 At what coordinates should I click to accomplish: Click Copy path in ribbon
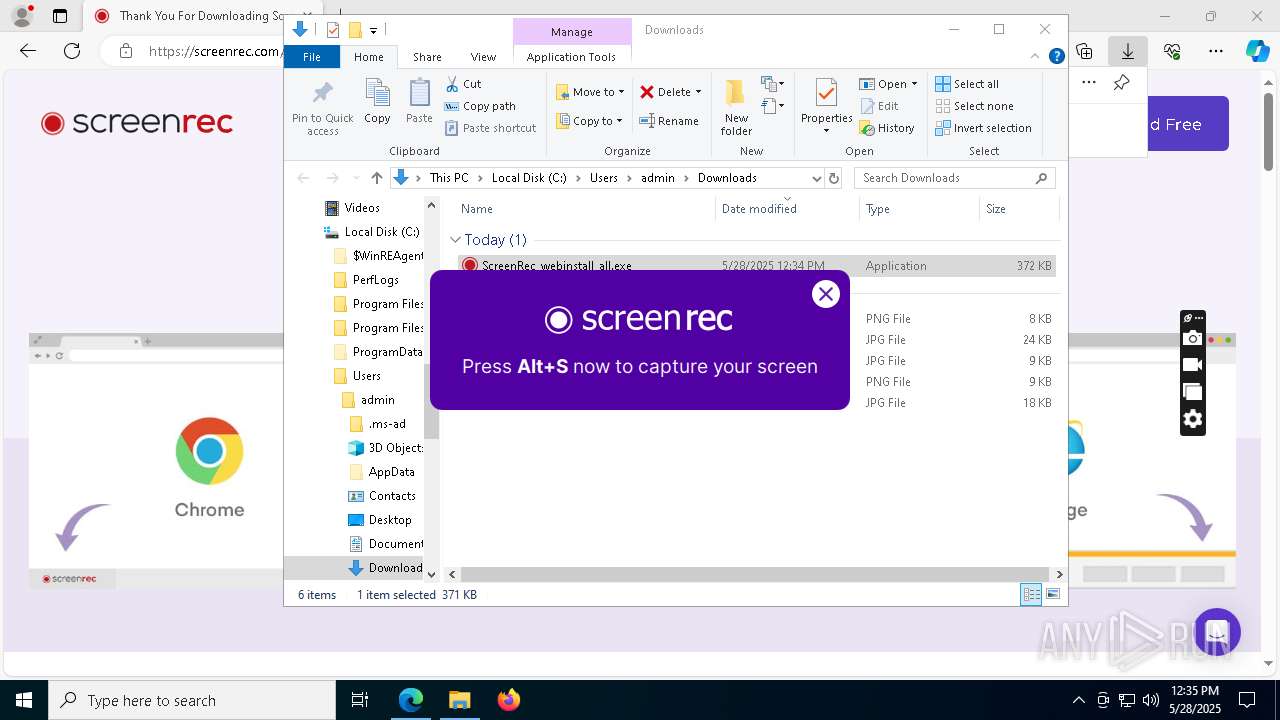(x=480, y=106)
